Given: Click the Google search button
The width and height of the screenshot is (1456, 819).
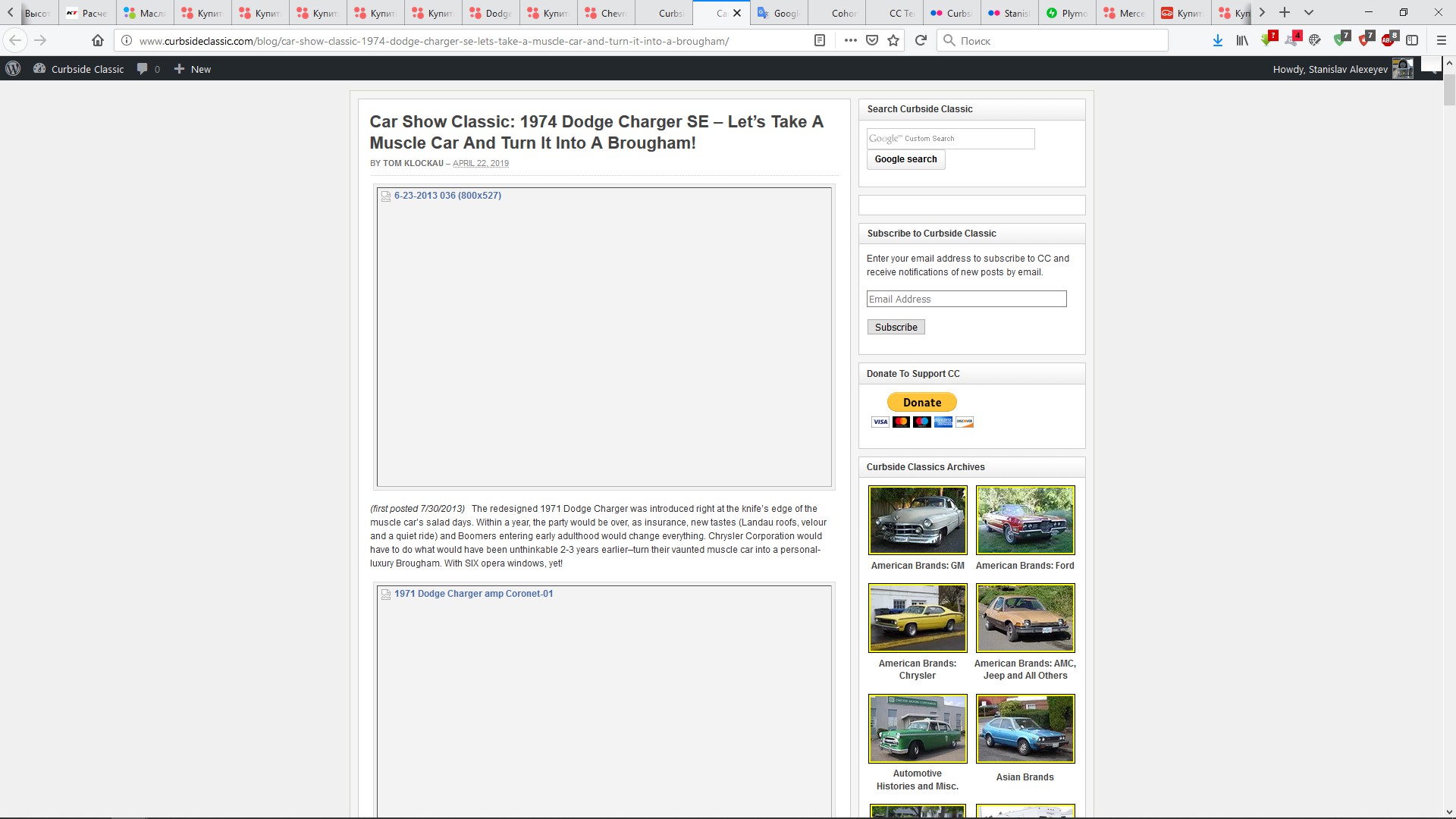Looking at the screenshot, I should (x=905, y=159).
